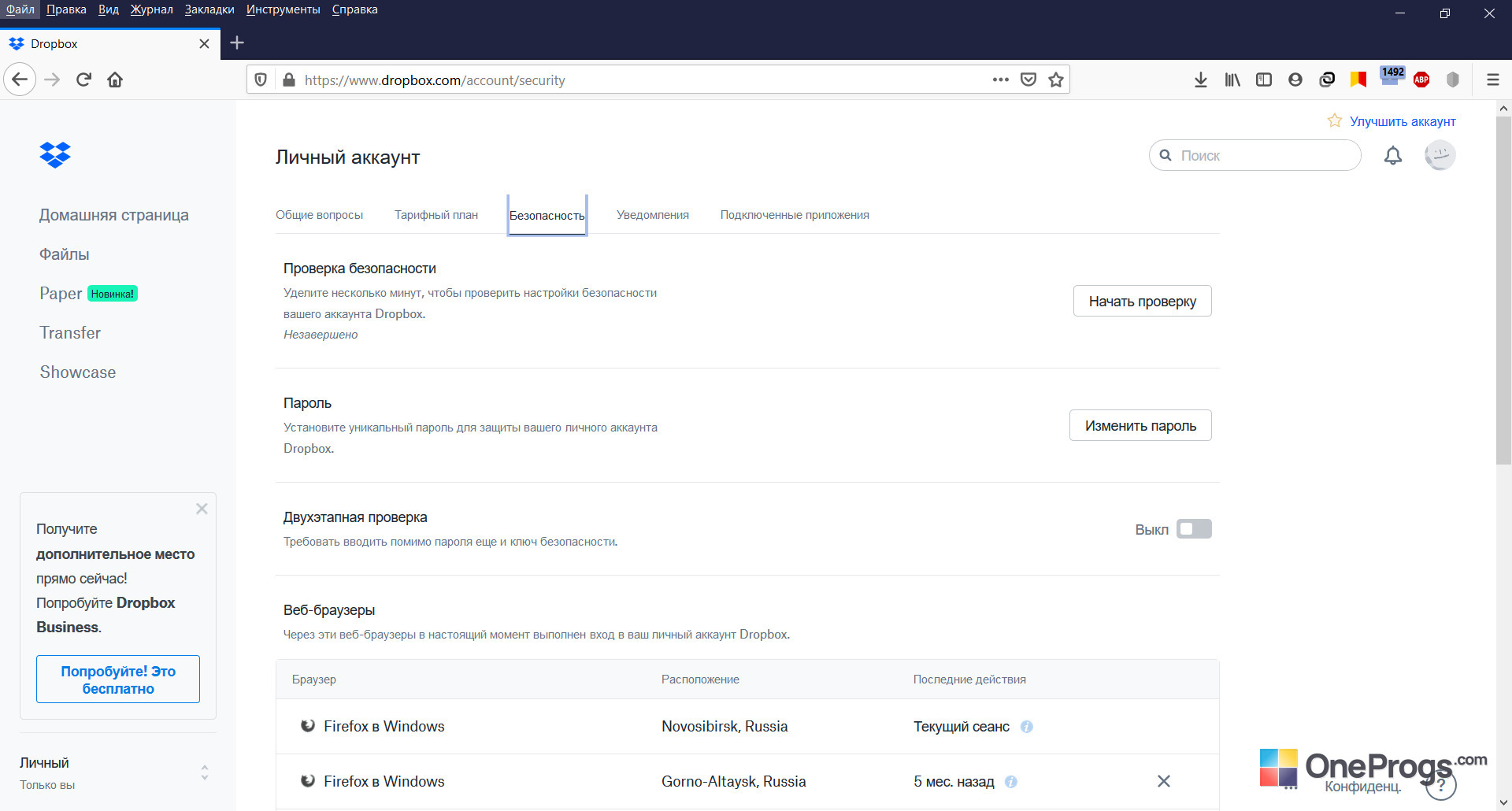This screenshot has width=1512, height=811.
Task: Open the account avatar menu
Action: (x=1440, y=155)
